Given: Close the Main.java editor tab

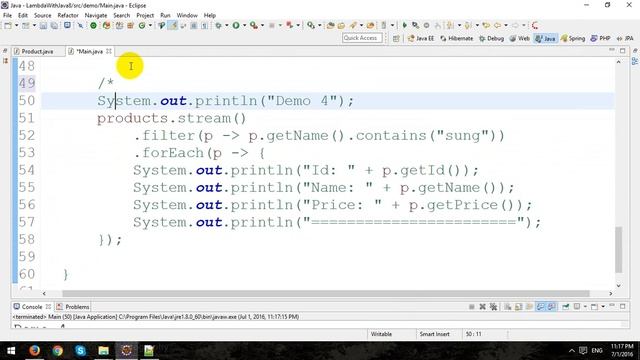Looking at the screenshot, I should 109,51.
